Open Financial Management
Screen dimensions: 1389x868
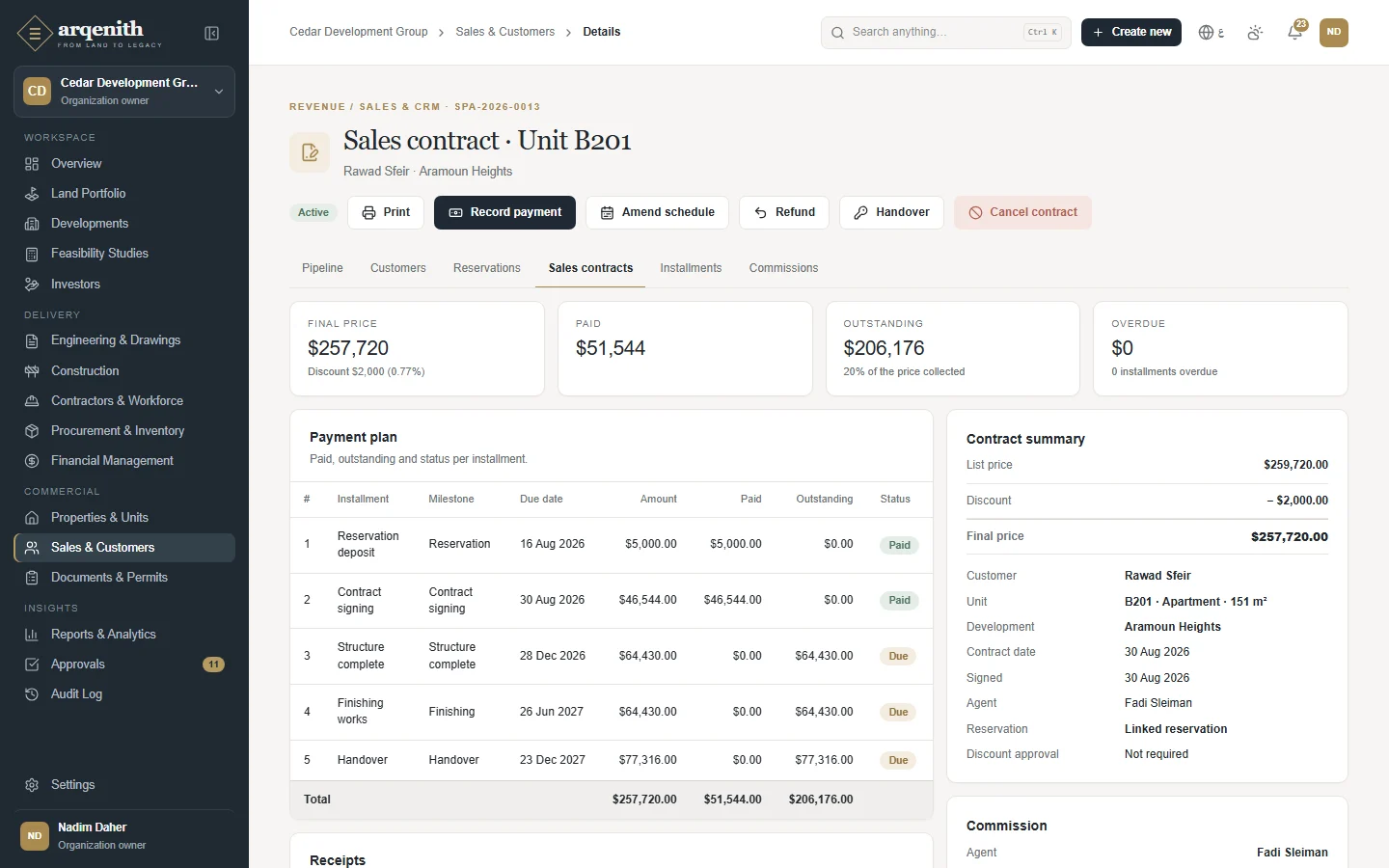[124, 461]
